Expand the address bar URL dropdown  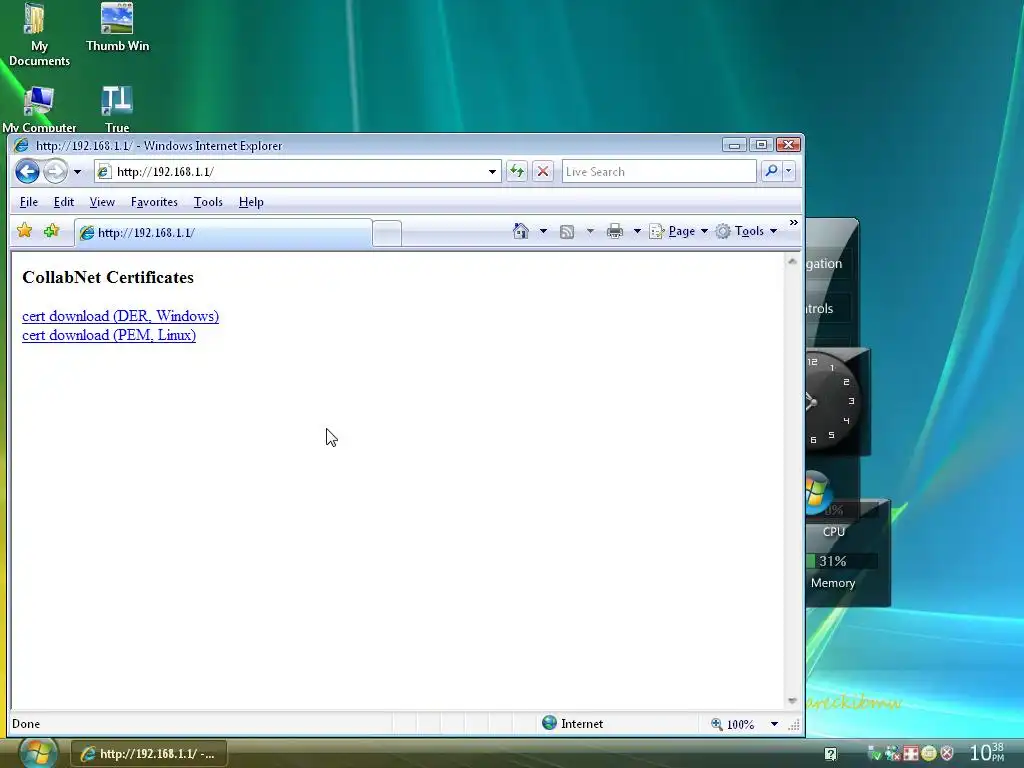pos(492,172)
